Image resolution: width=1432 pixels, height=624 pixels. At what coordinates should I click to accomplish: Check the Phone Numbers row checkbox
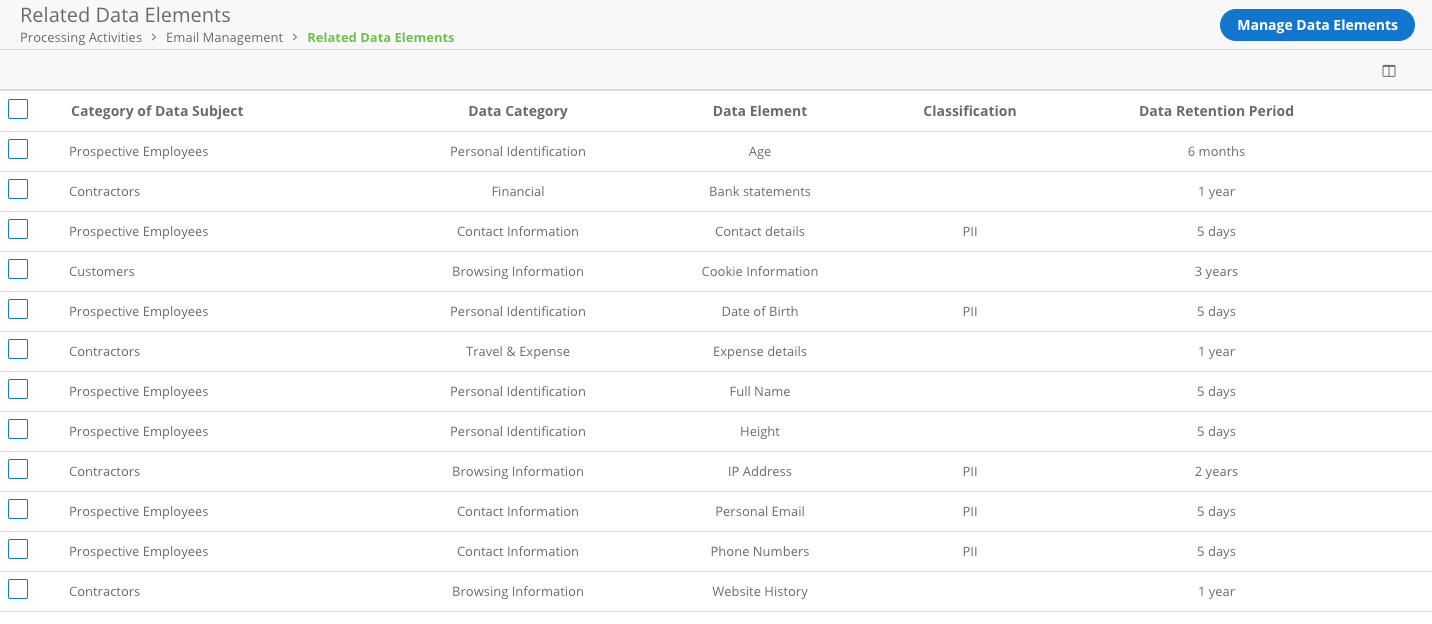(x=18, y=550)
